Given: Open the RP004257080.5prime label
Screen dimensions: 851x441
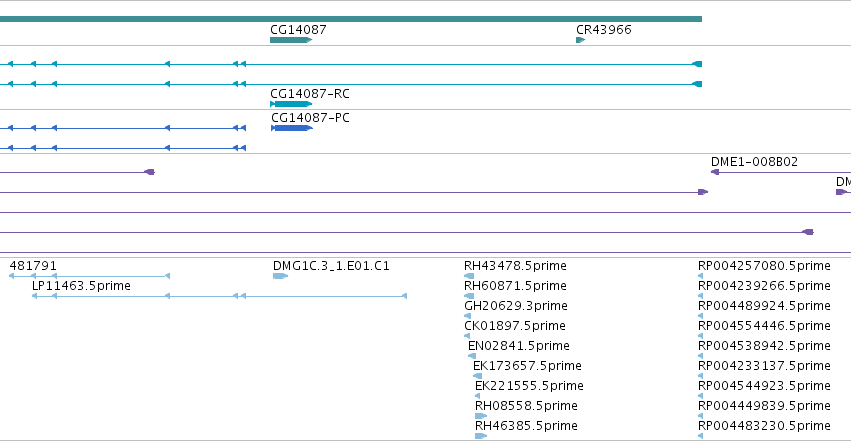Looking at the screenshot, I should [x=764, y=265].
